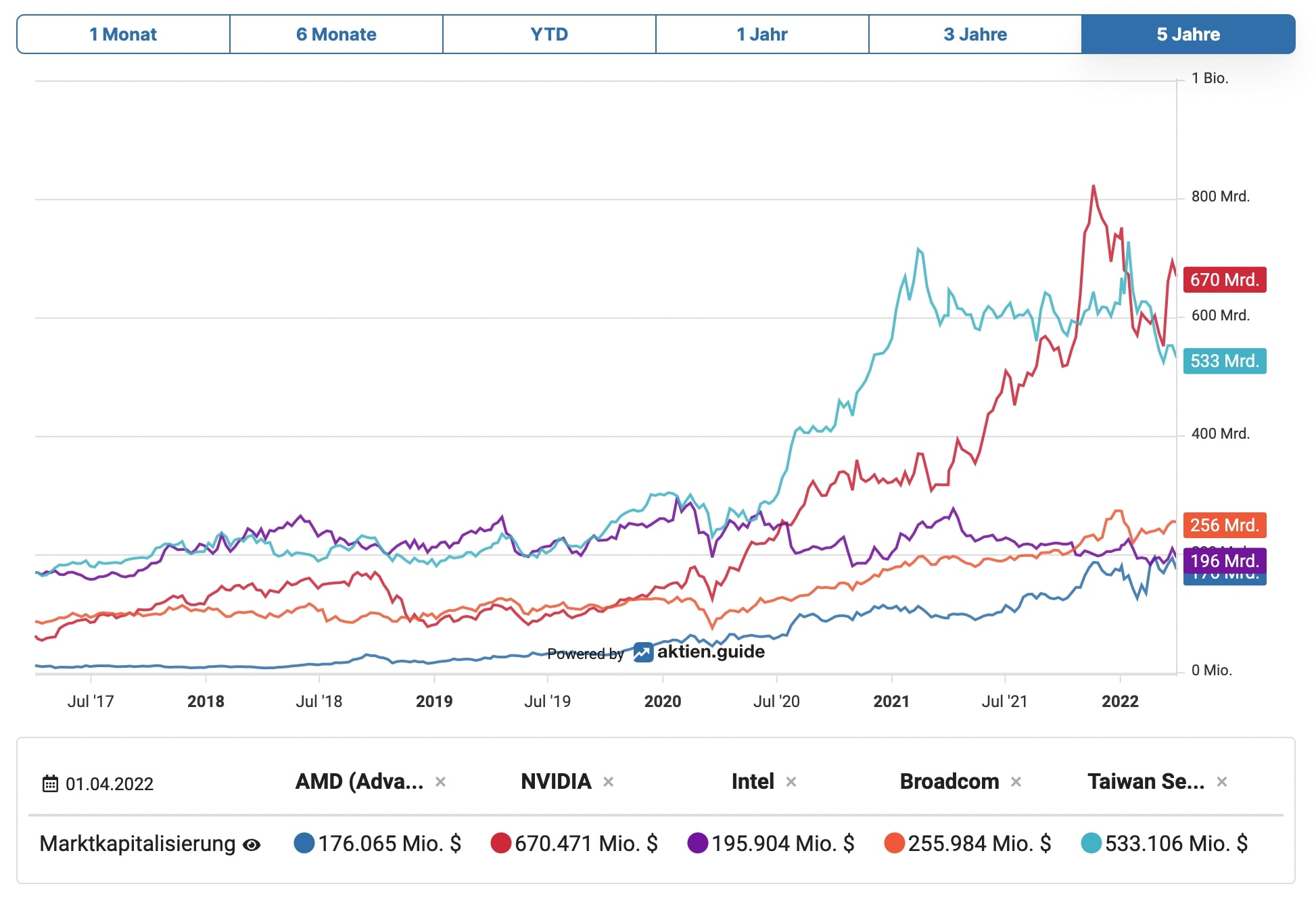Click the orange Broadcom color dot
This screenshot has height=899, width=1316.
coord(894,843)
